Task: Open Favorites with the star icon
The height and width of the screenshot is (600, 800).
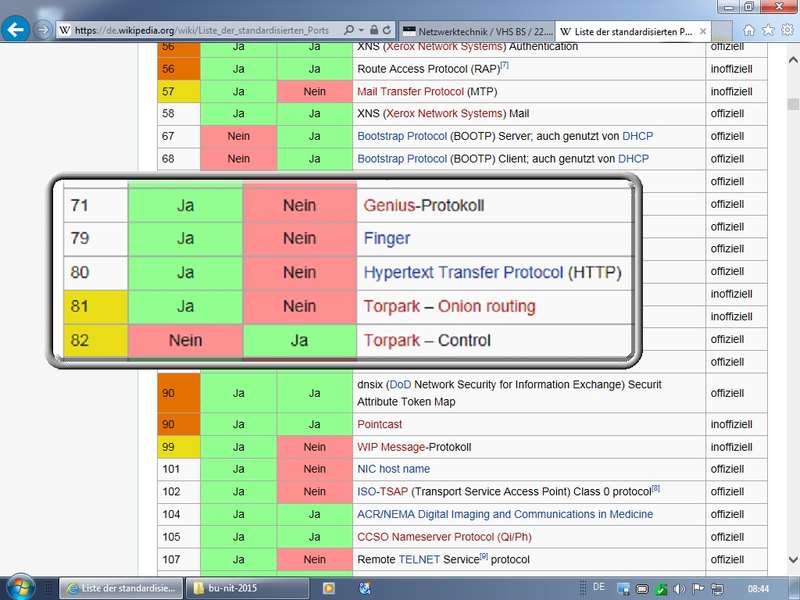Action: pyautogui.click(x=768, y=30)
